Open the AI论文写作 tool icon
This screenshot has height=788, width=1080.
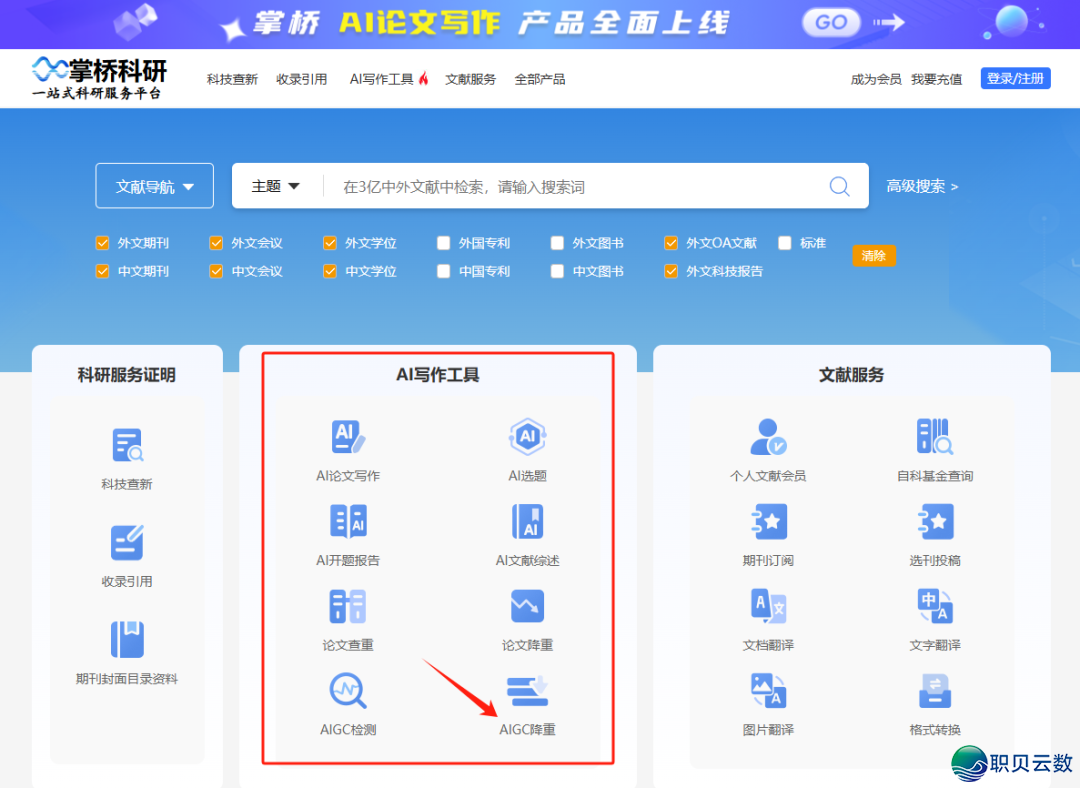(x=348, y=438)
